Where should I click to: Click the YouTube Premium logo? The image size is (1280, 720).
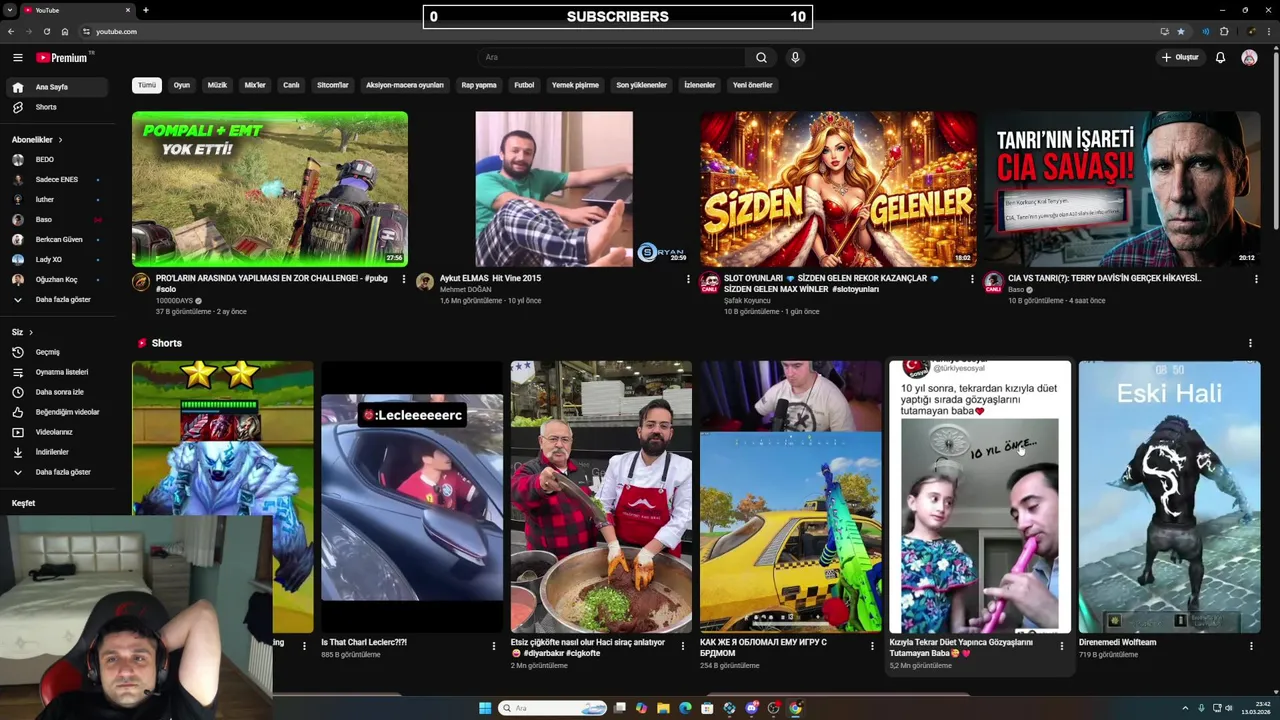(x=63, y=58)
